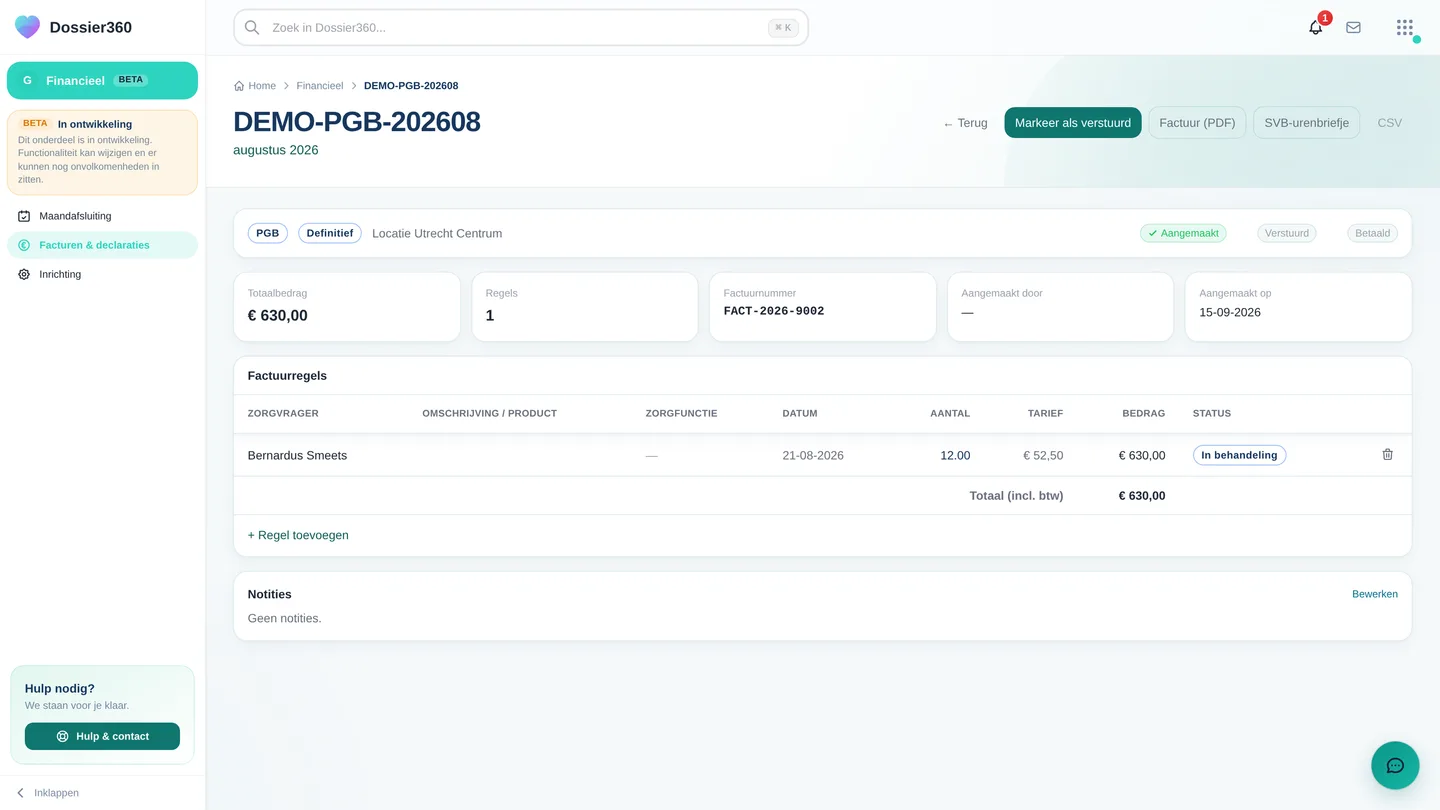Mark invoice as sent with Markeer als verstuurd
Screen dimensions: 1440x810
coord(1073,123)
